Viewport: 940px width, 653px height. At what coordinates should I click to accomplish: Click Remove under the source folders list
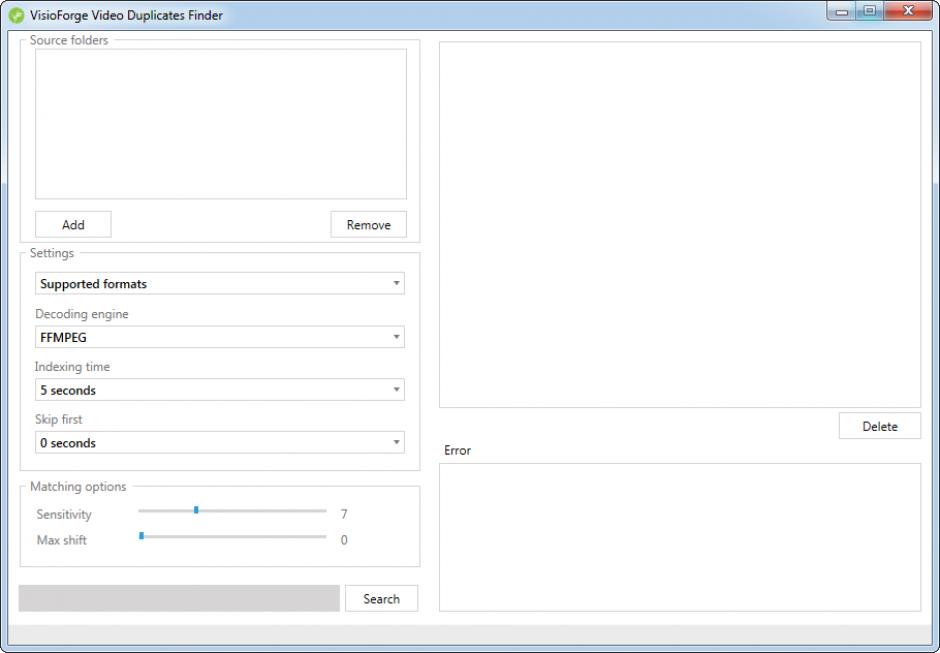coord(368,225)
